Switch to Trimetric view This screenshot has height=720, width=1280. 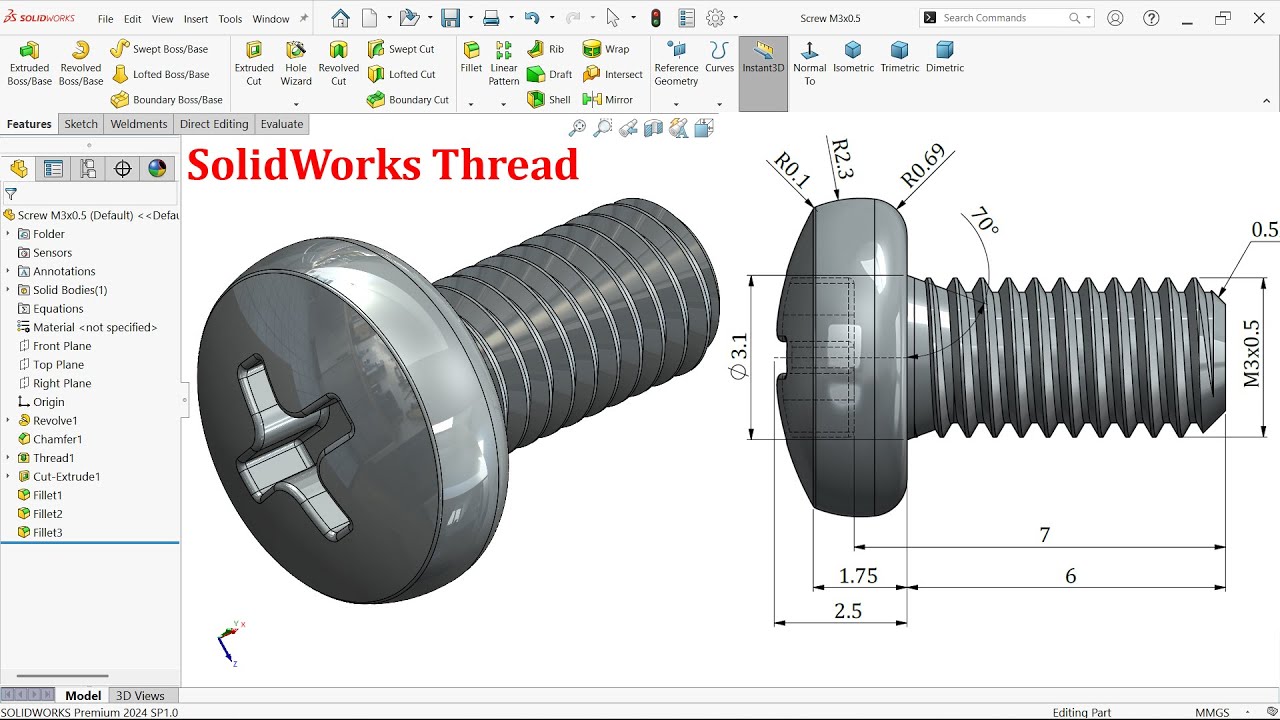click(x=900, y=57)
